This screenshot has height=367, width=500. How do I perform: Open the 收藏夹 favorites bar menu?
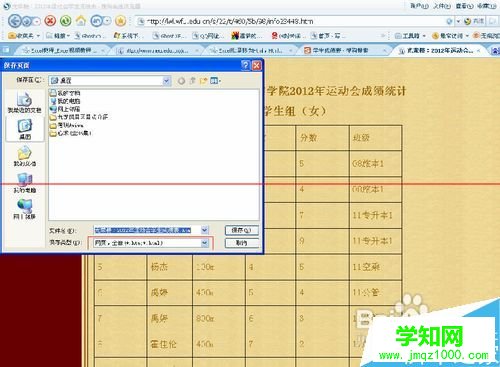point(24,35)
